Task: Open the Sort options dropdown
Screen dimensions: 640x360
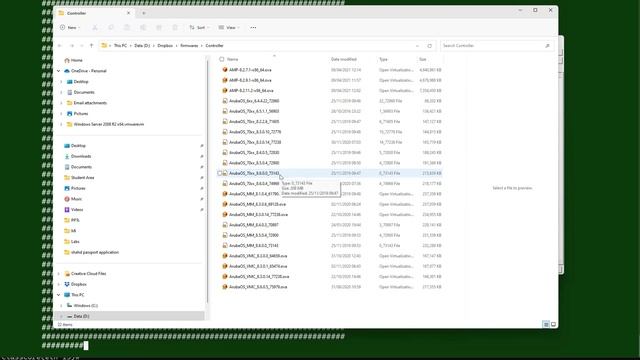Action: click(199, 27)
